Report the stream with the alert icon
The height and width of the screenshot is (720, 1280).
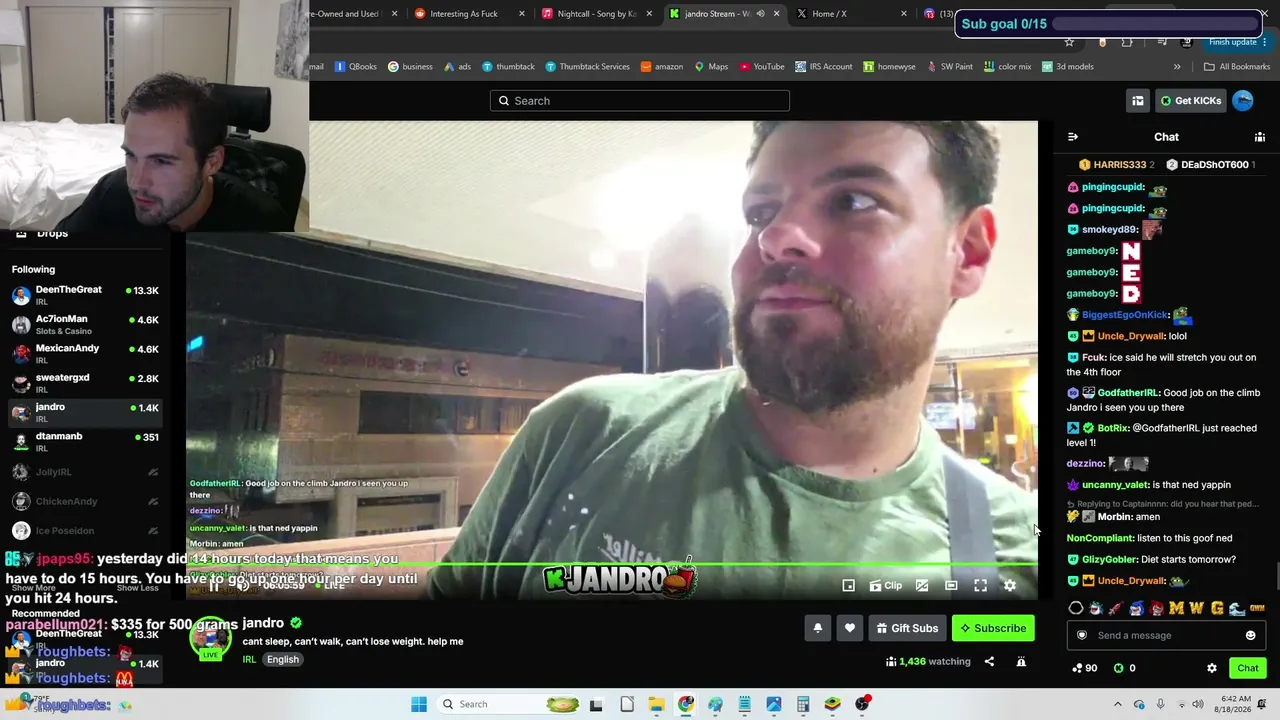click(1021, 661)
